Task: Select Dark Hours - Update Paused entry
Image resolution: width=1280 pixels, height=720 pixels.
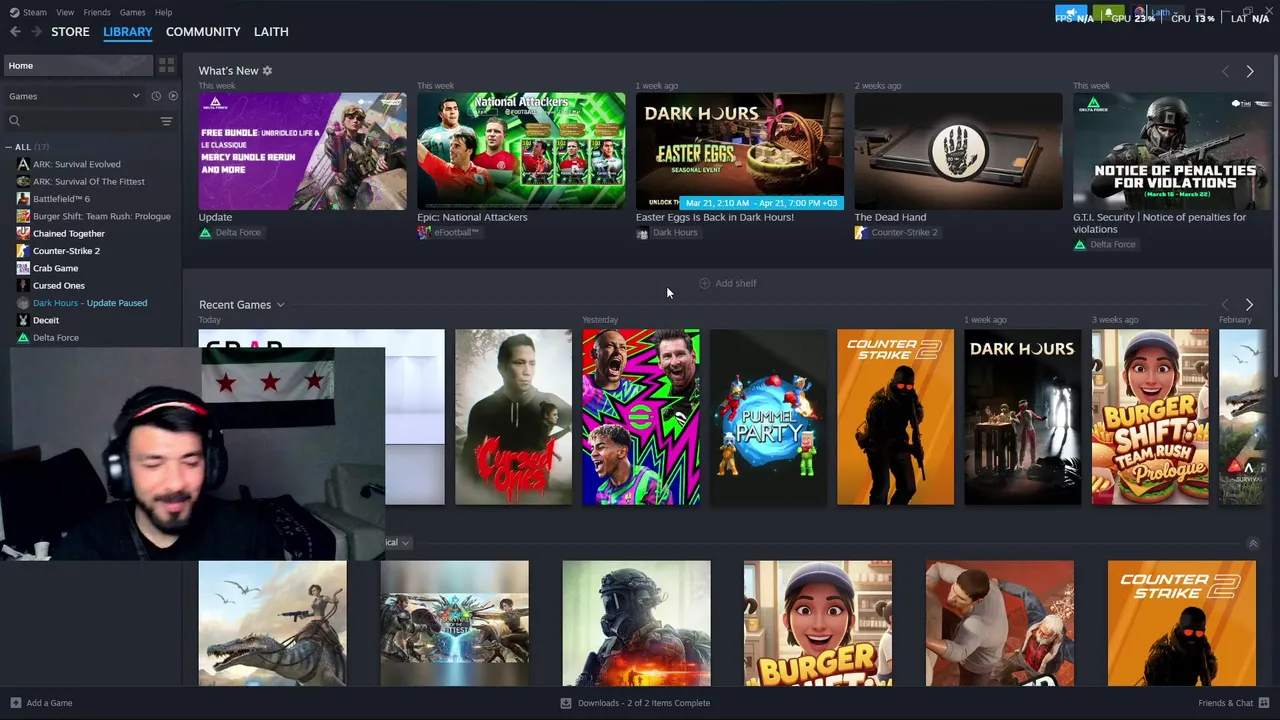Action: pos(90,303)
